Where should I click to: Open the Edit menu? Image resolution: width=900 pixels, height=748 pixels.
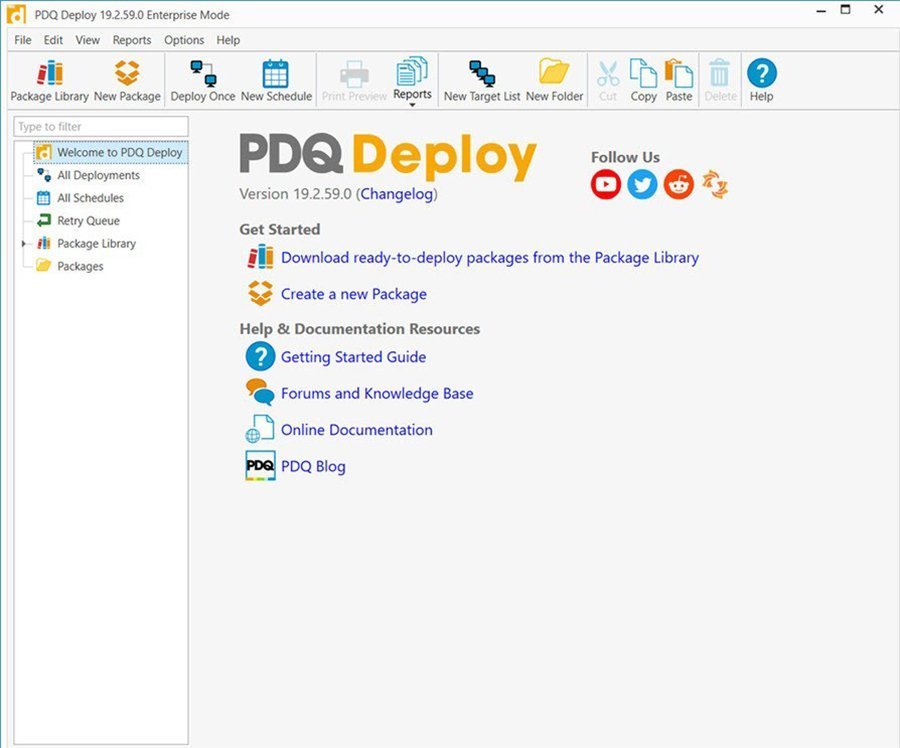coord(53,40)
